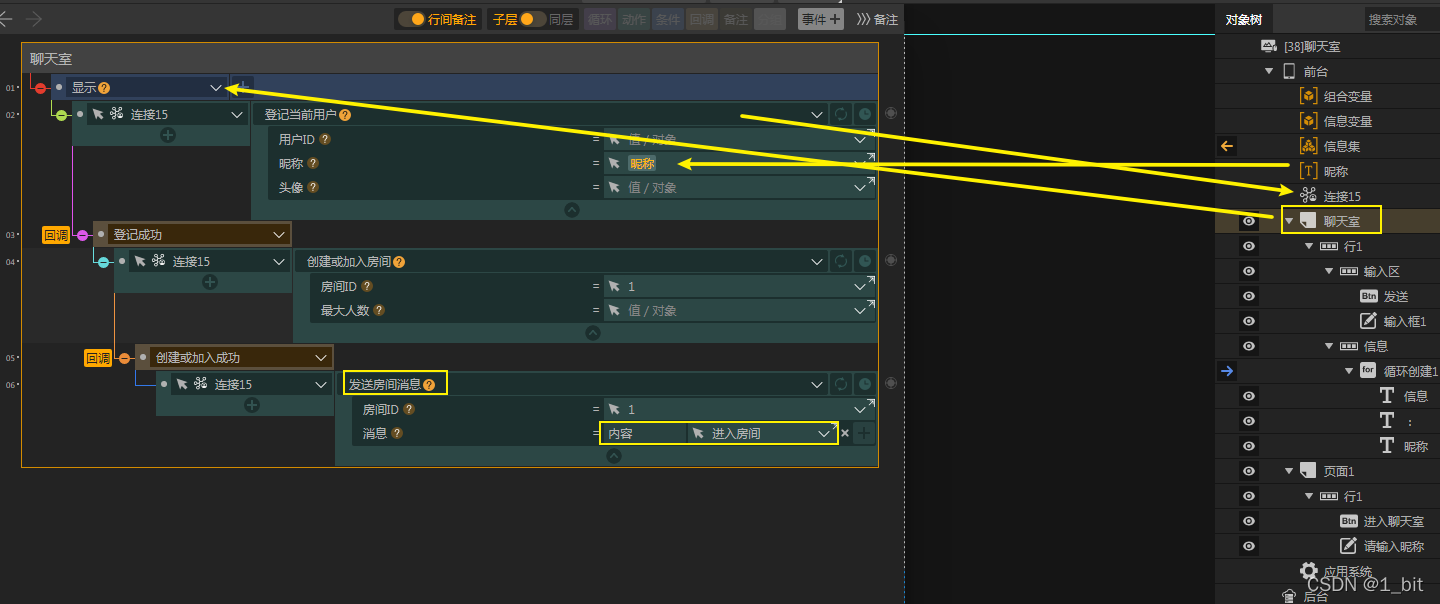Screen dimensions: 1440x604
Task: Click the 条件 toolbar button
Action: pyautogui.click(x=667, y=19)
